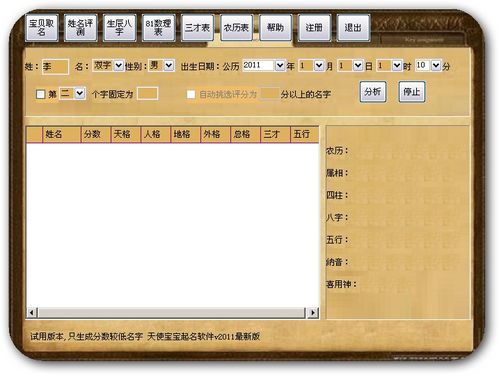Click the 分数 column header
Image resolution: width=499 pixels, height=375 pixels.
[x=96, y=134]
